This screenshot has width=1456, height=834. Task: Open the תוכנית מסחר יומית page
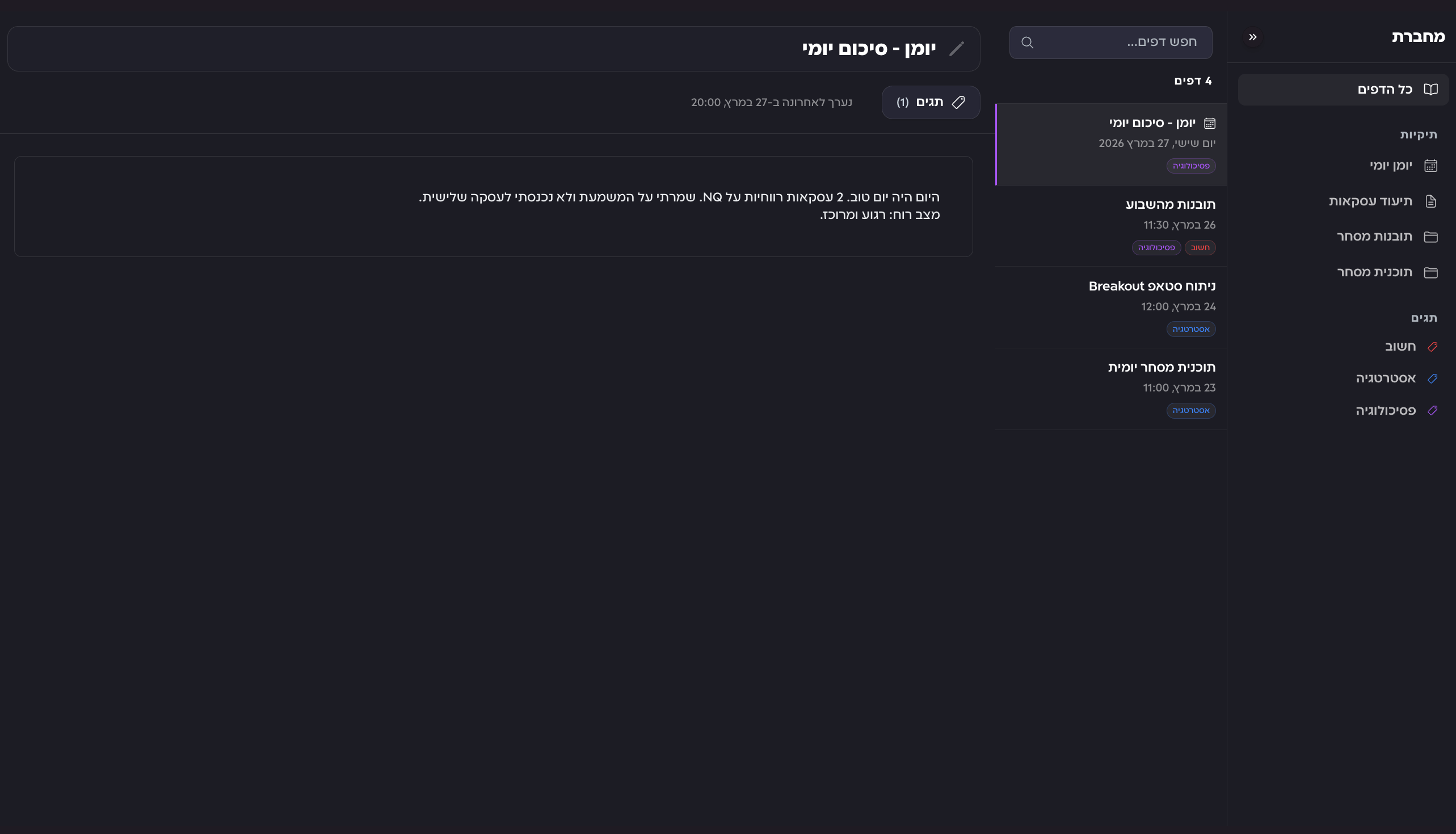pos(1162,367)
